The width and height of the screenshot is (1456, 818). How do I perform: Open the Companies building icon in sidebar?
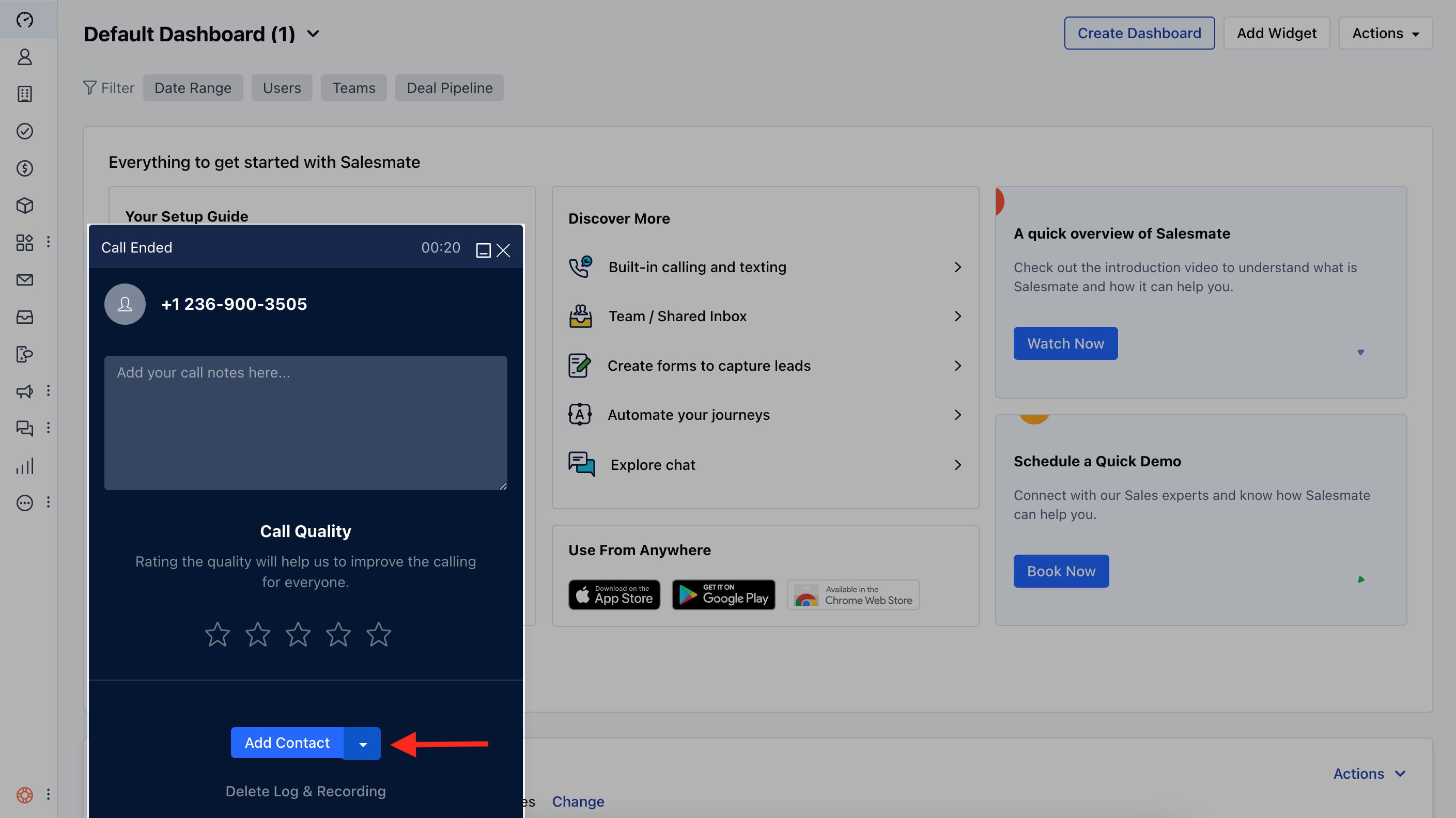pos(24,94)
